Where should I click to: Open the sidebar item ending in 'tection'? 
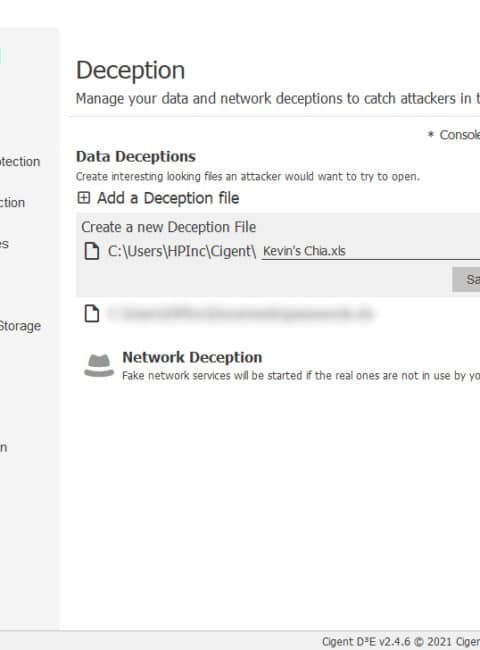tap(20, 161)
